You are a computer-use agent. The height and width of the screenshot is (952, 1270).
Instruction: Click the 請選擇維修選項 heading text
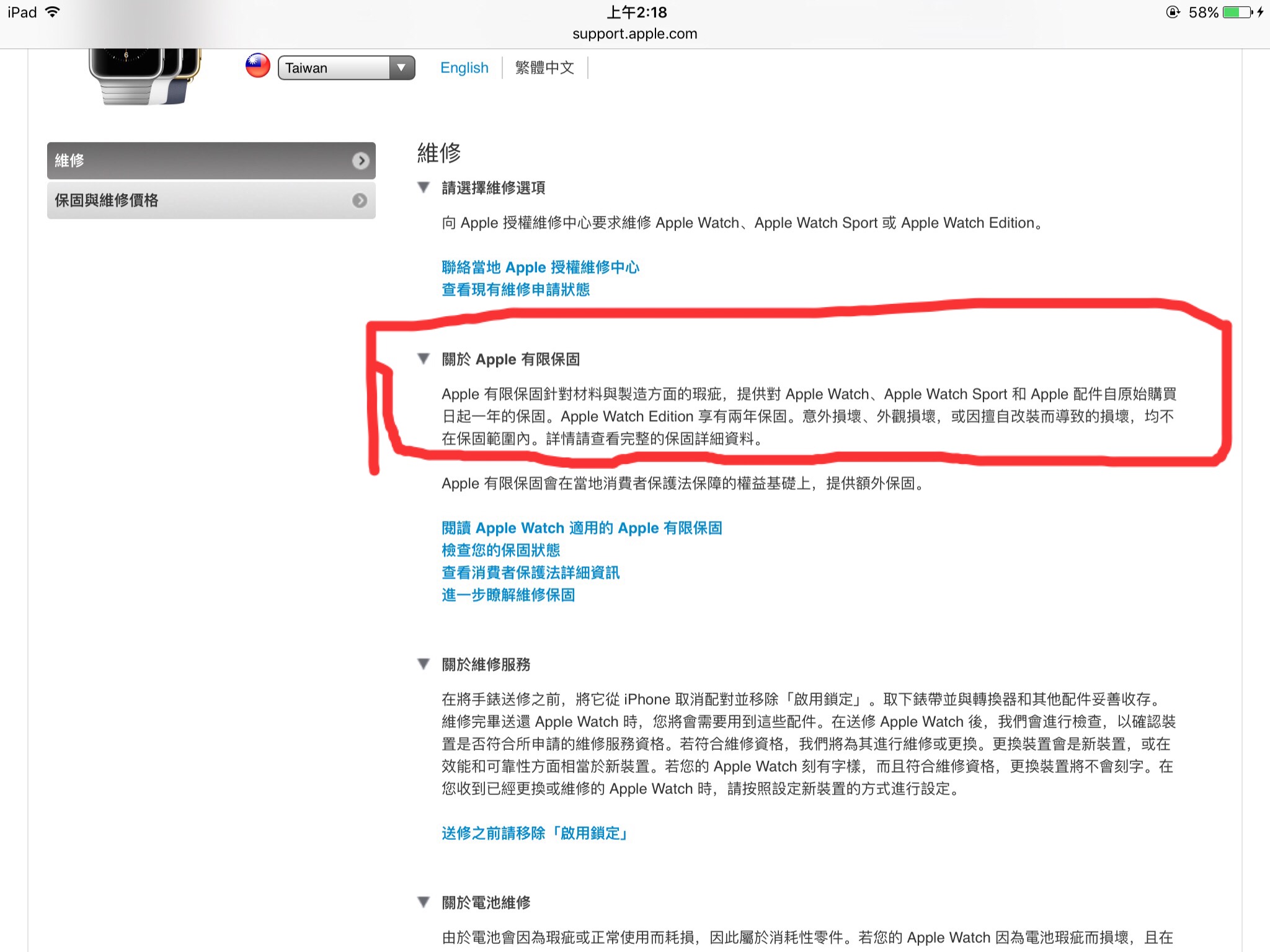point(493,188)
